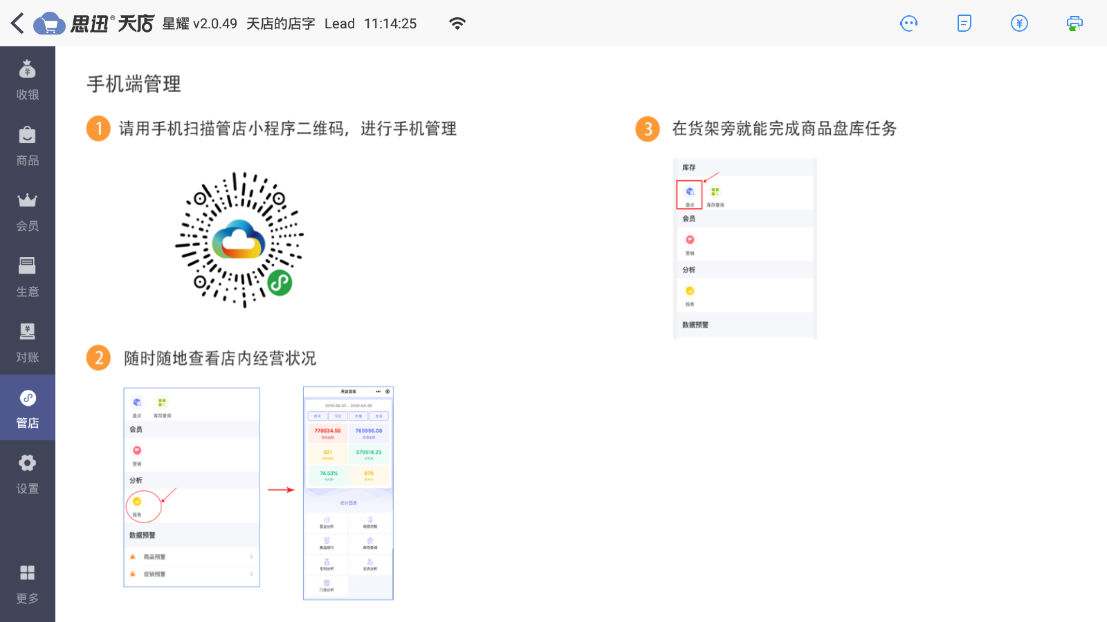Open the document notes icon in the top bar
This screenshot has width=1107, height=622.
click(x=964, y=23)
